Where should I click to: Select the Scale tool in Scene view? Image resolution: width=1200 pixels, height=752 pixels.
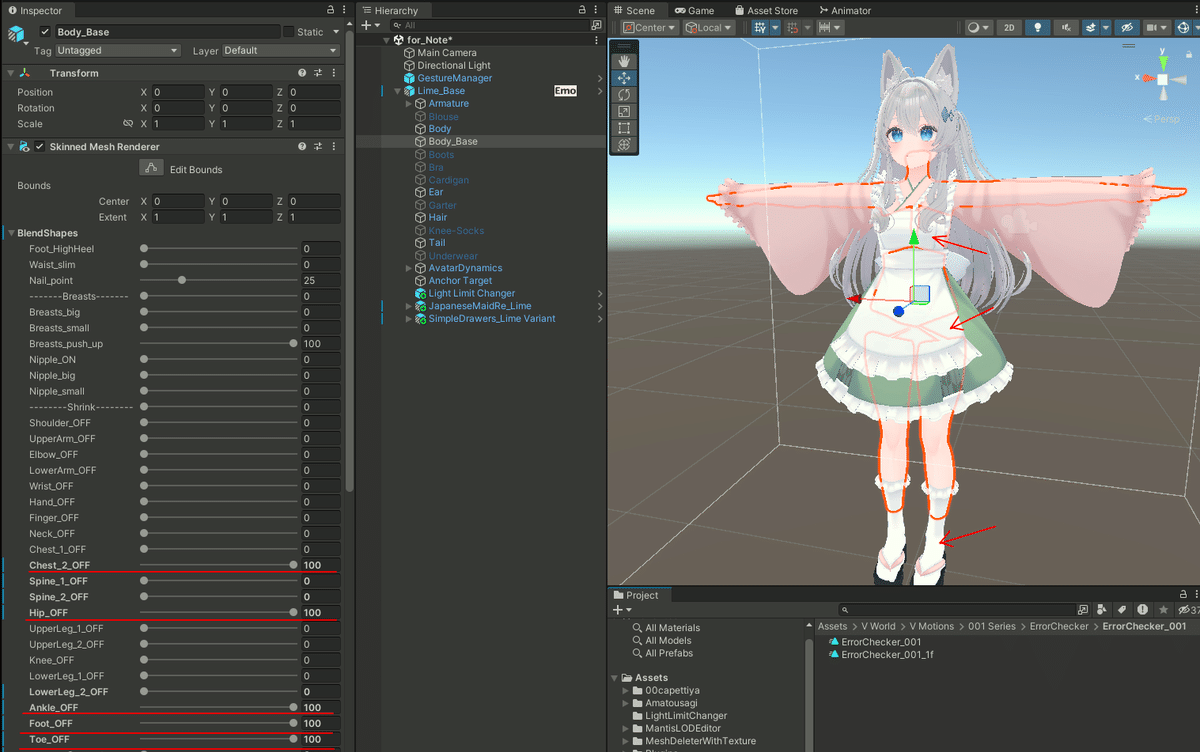pos(624,111)
